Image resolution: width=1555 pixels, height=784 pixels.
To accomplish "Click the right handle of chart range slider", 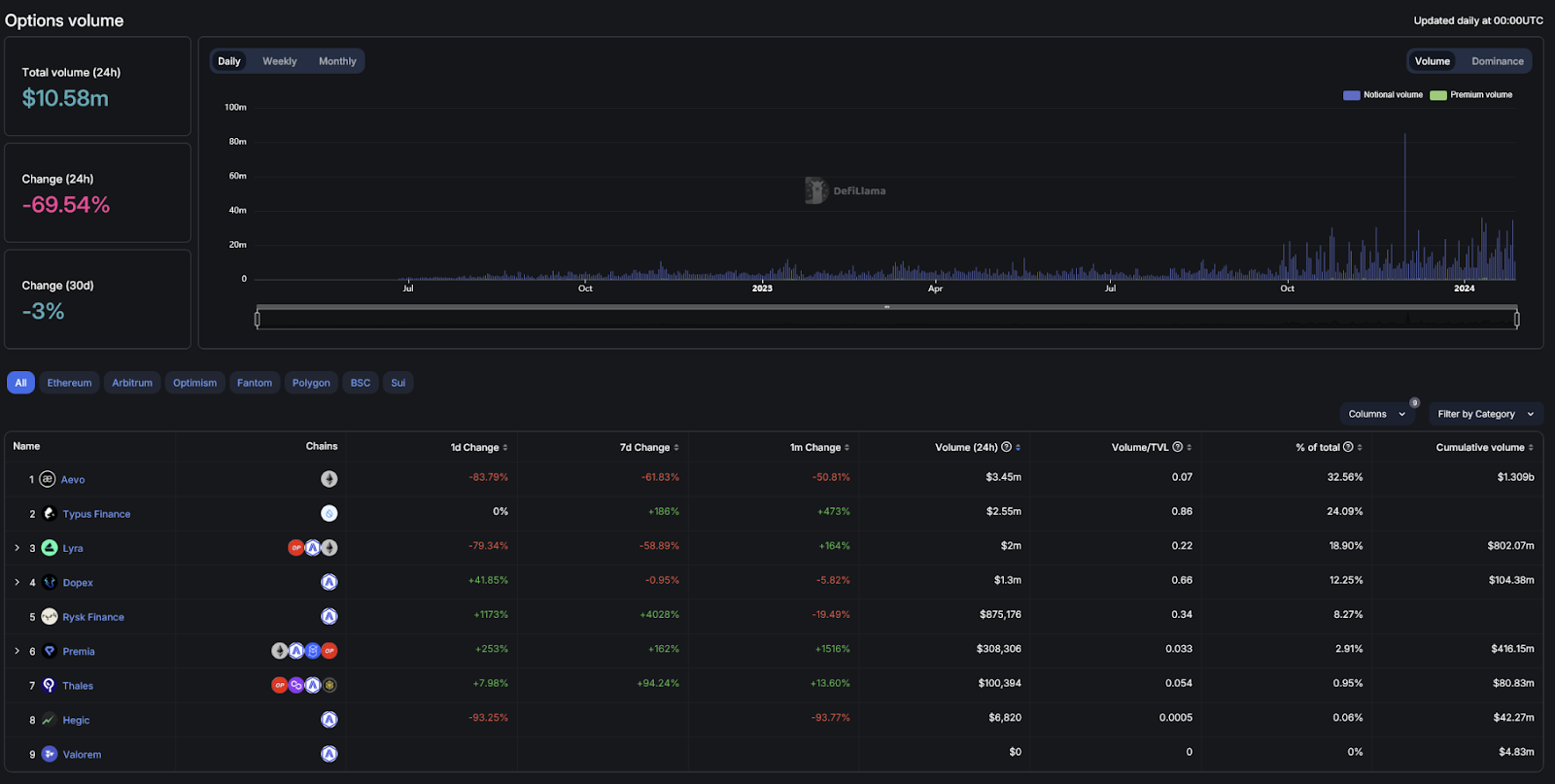I will tap(1516, 319).
